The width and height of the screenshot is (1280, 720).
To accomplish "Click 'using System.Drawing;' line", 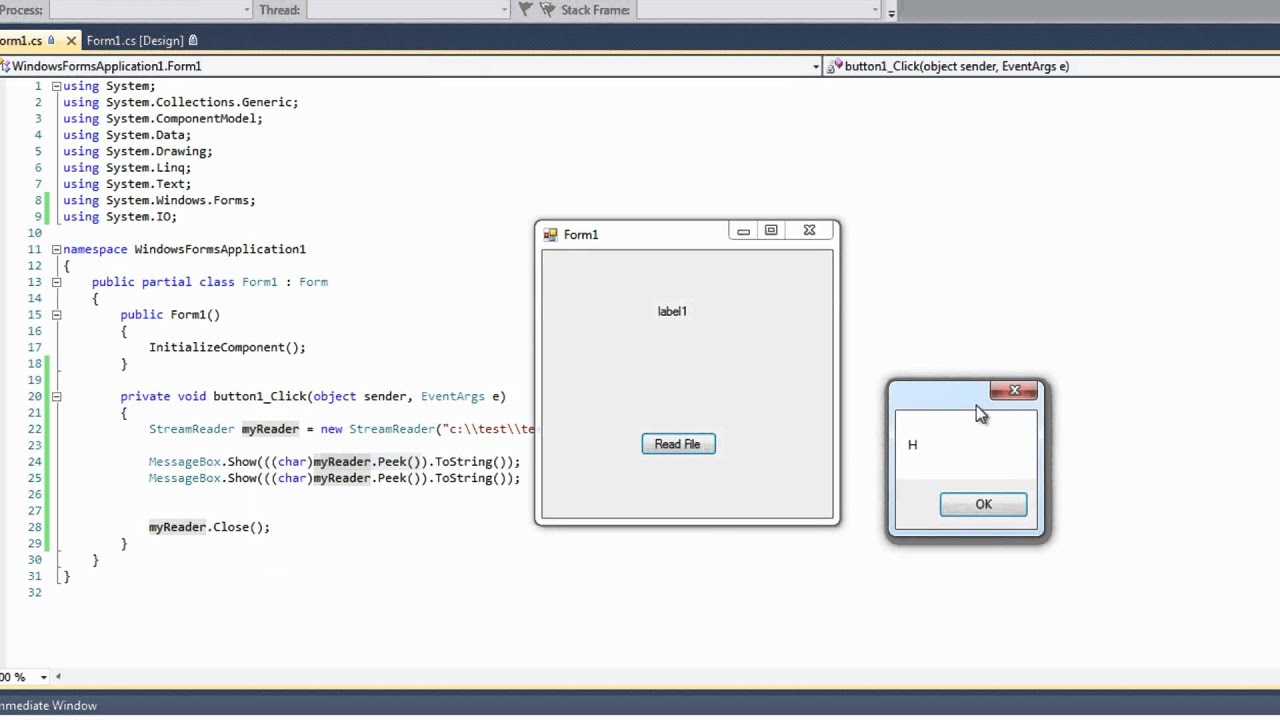I will click(x=138, y=151).
